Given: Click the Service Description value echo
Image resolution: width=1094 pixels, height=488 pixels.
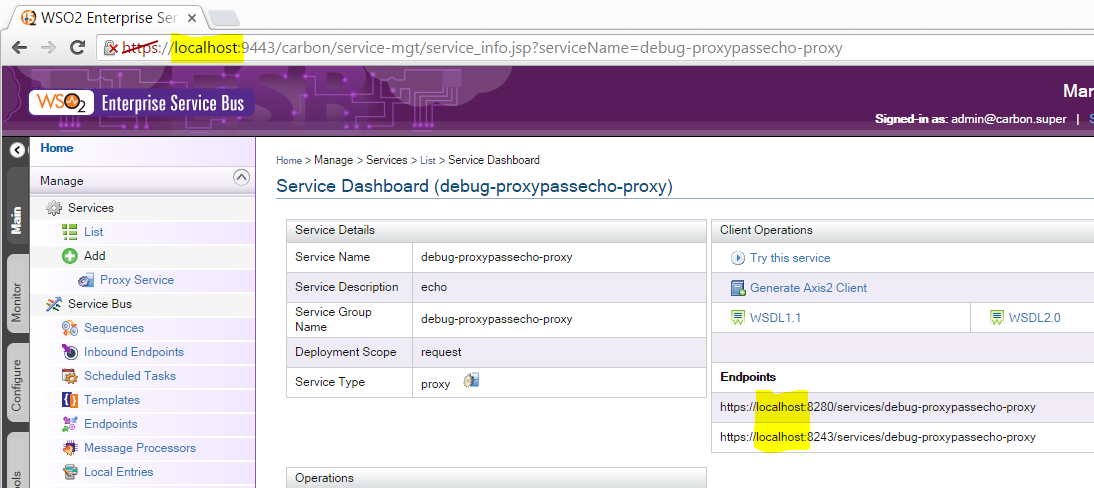Looking at the screenshot, I should point(434,287).
